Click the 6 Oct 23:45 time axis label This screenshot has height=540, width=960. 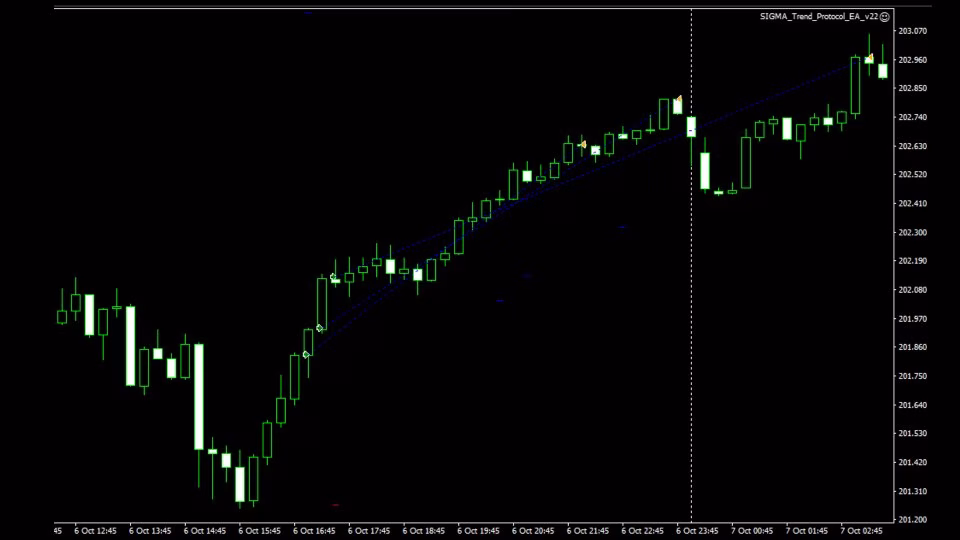point(697,531)
